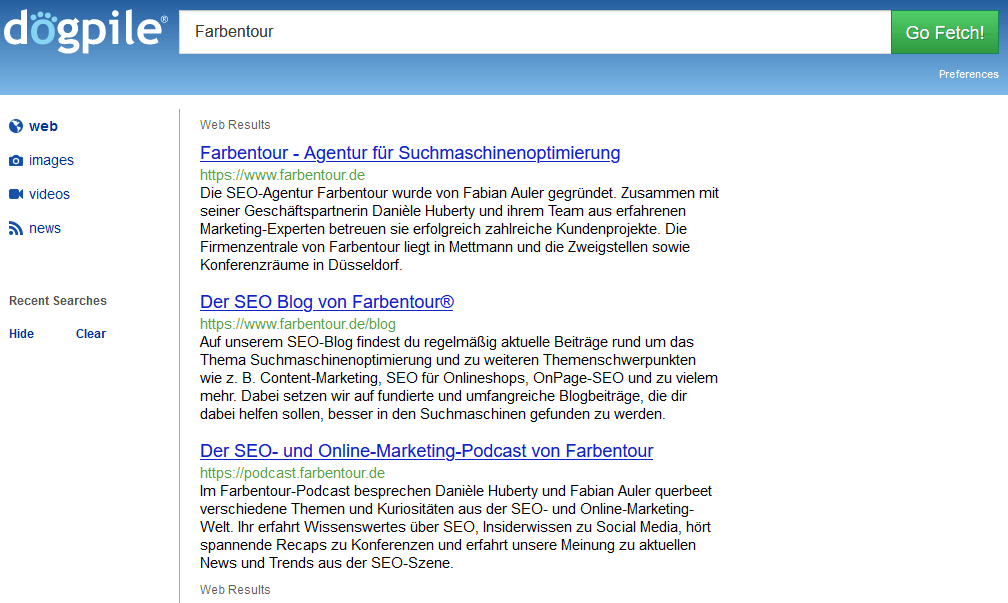Click the Dogpile logo

coord(86,30)
